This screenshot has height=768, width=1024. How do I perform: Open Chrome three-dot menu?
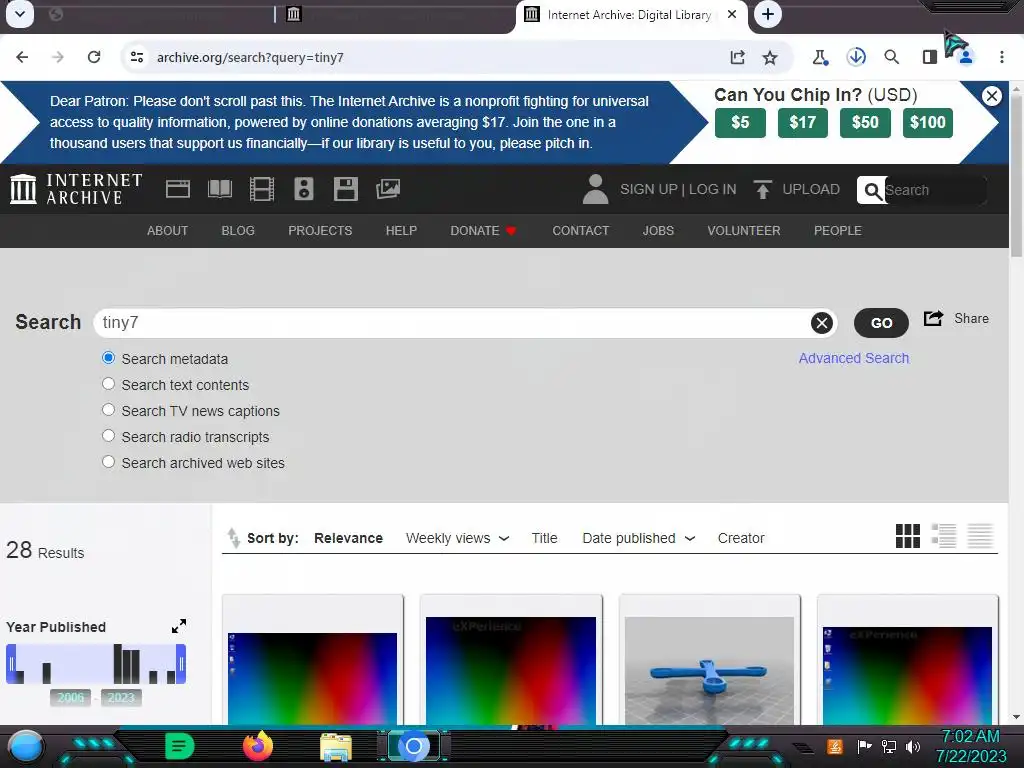pyautogui.click(x=1002, y=57)
